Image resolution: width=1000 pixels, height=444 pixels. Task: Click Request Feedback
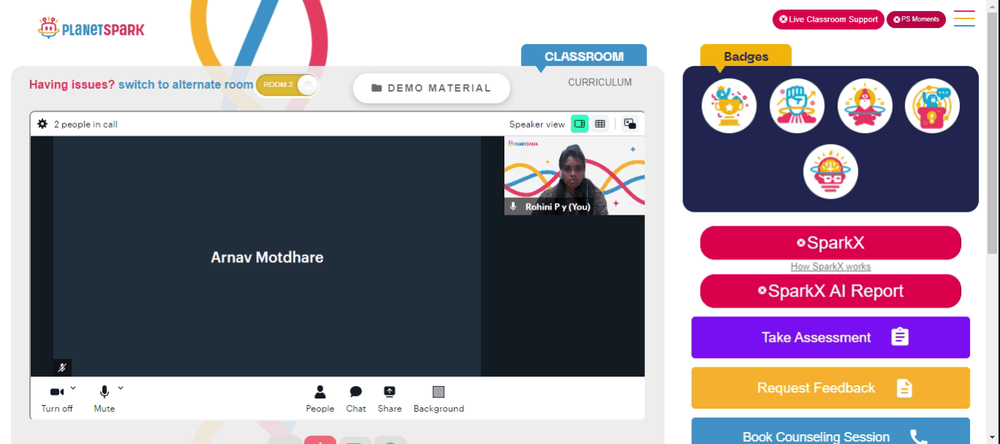click(830, 388)
